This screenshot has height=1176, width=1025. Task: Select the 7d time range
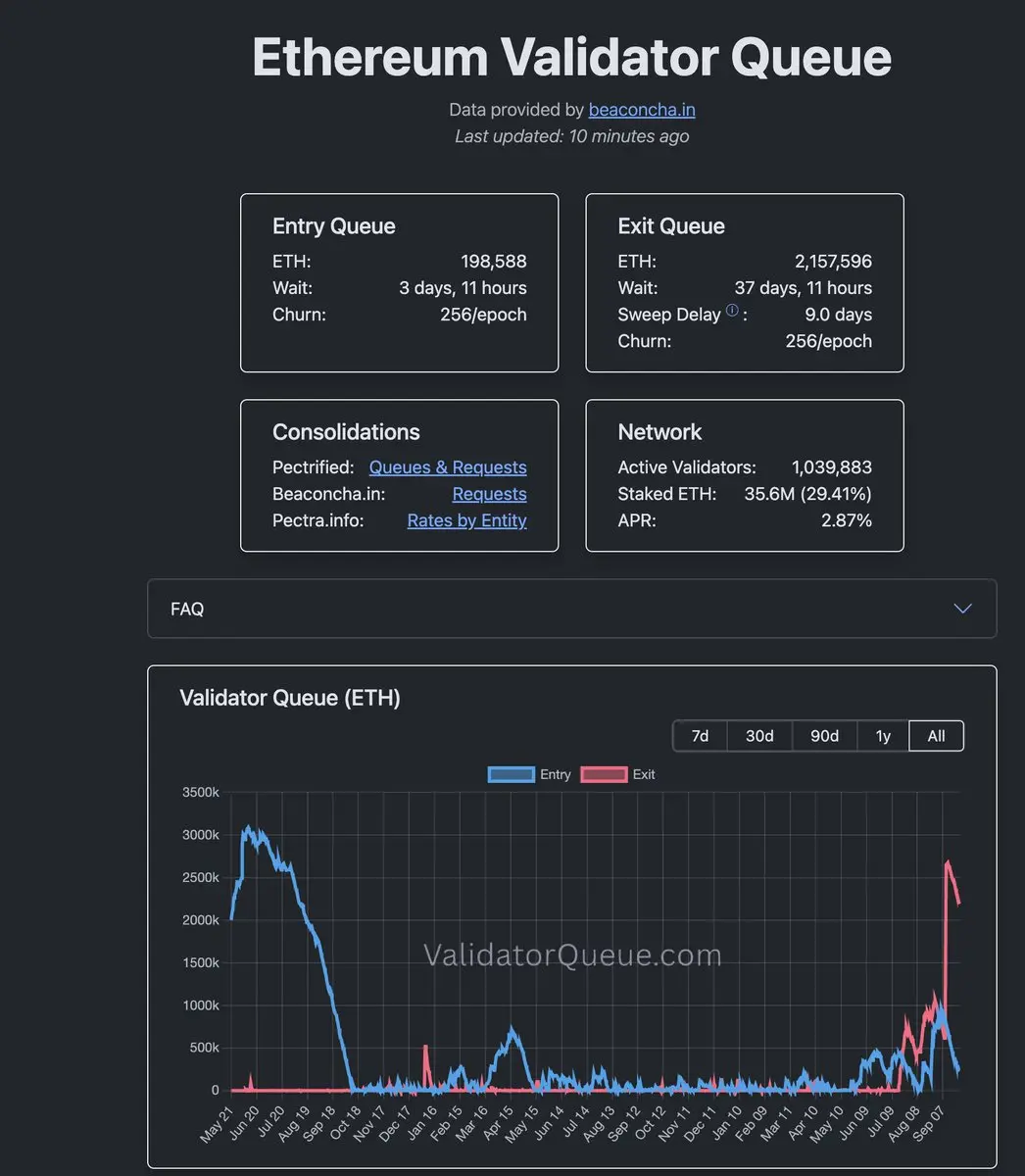700,736
